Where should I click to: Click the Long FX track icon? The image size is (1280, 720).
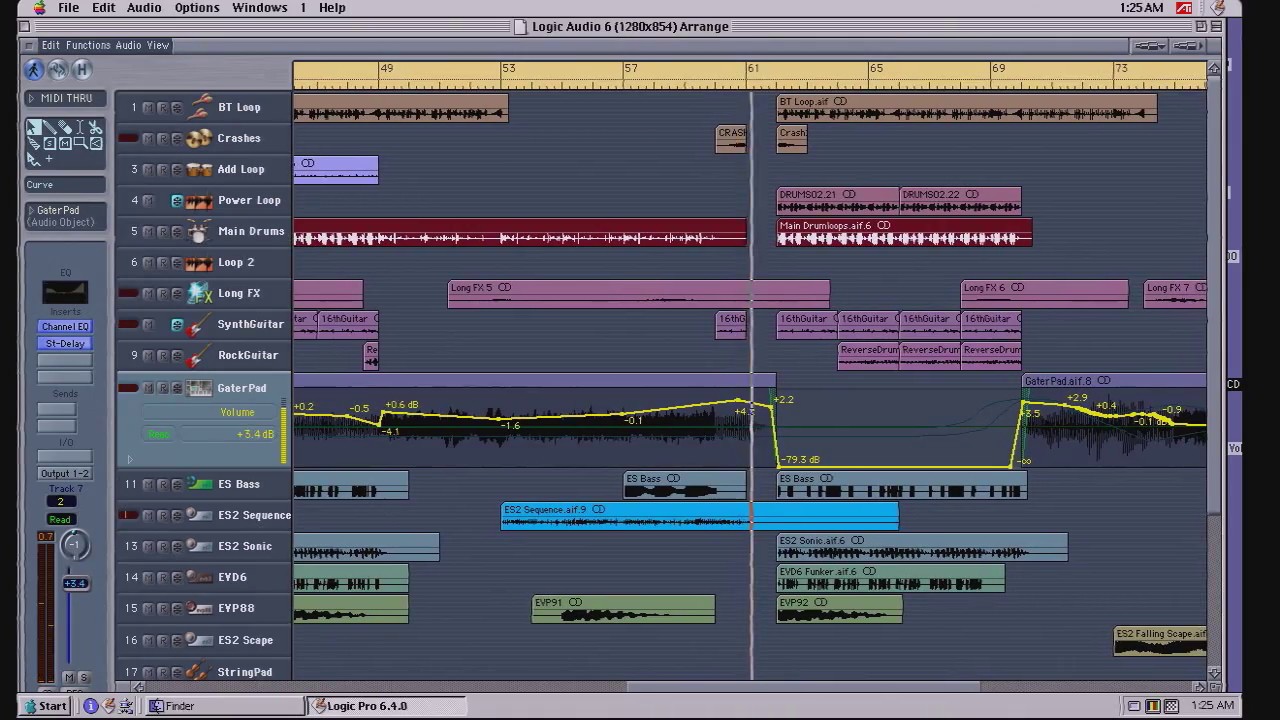coord(200,293)
